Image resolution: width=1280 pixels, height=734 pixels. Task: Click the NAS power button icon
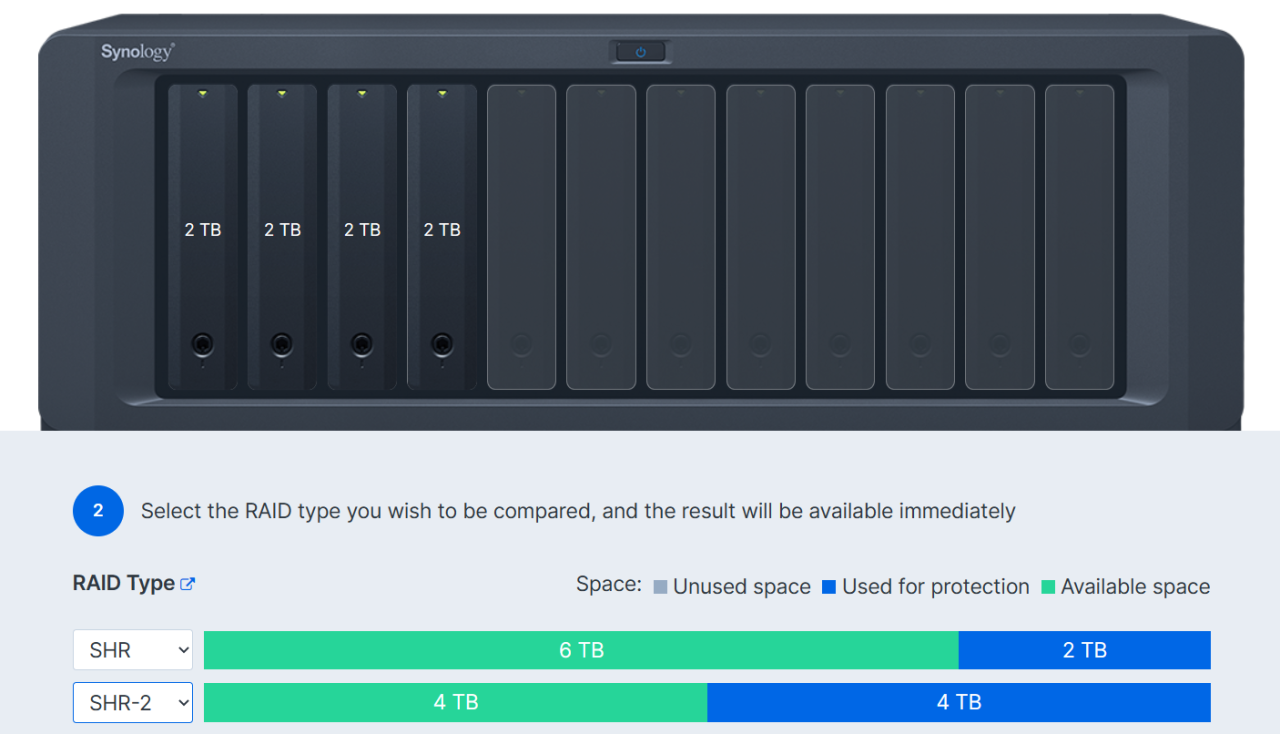click(640, 52)
